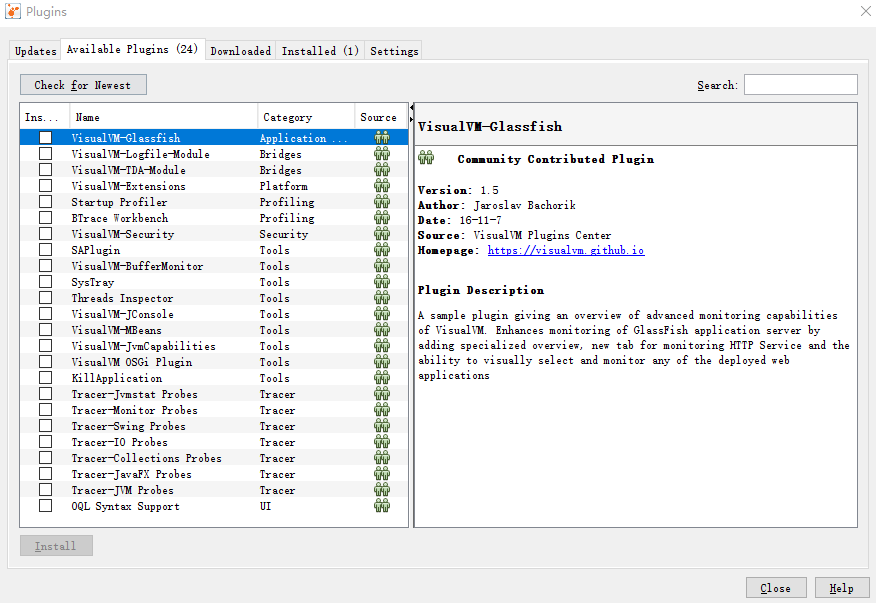Click the source icon in the VisualVM-Extensions row
Image resolution: width=876 pixels, height=603 pixels.
pyautogui.click(x=382, y=186)
